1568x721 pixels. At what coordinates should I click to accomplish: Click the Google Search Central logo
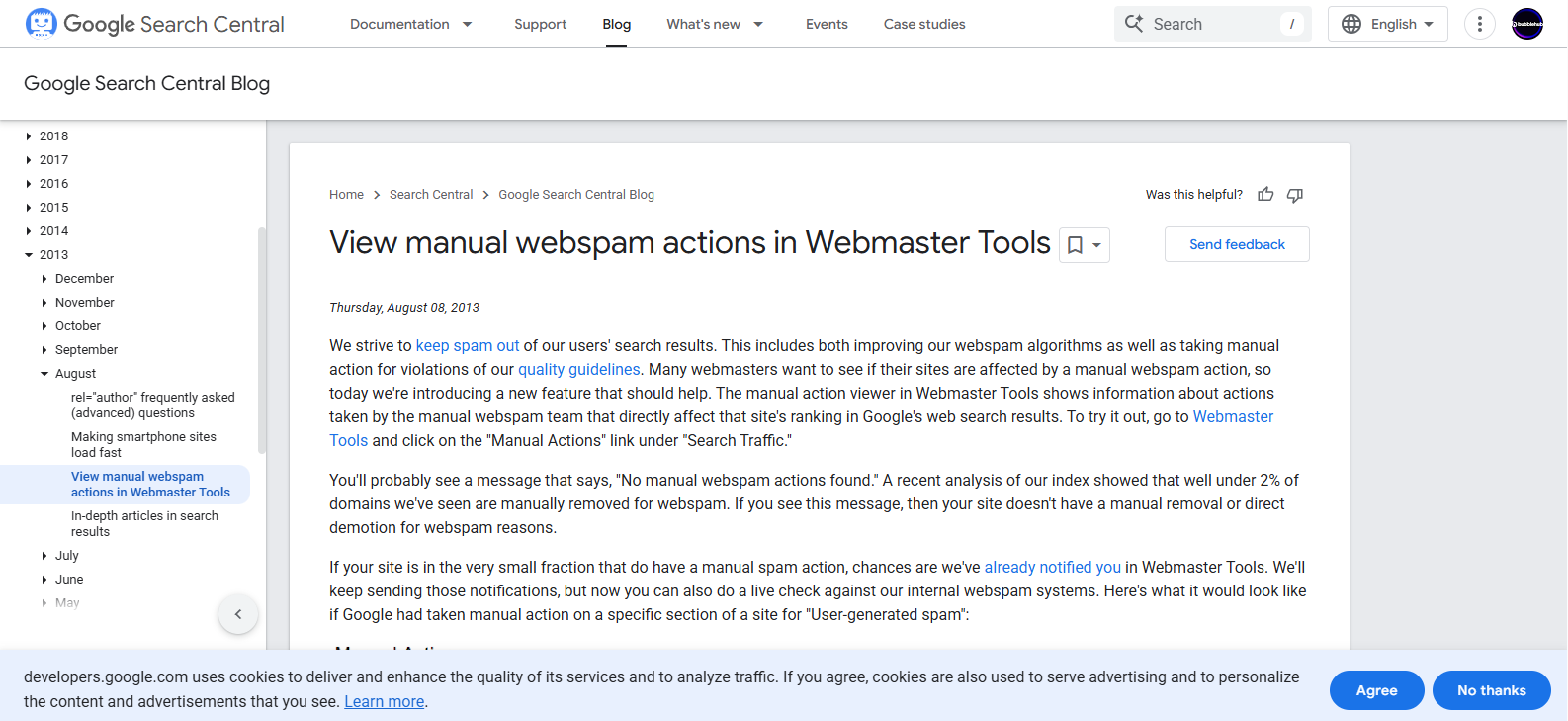[154, 24]
